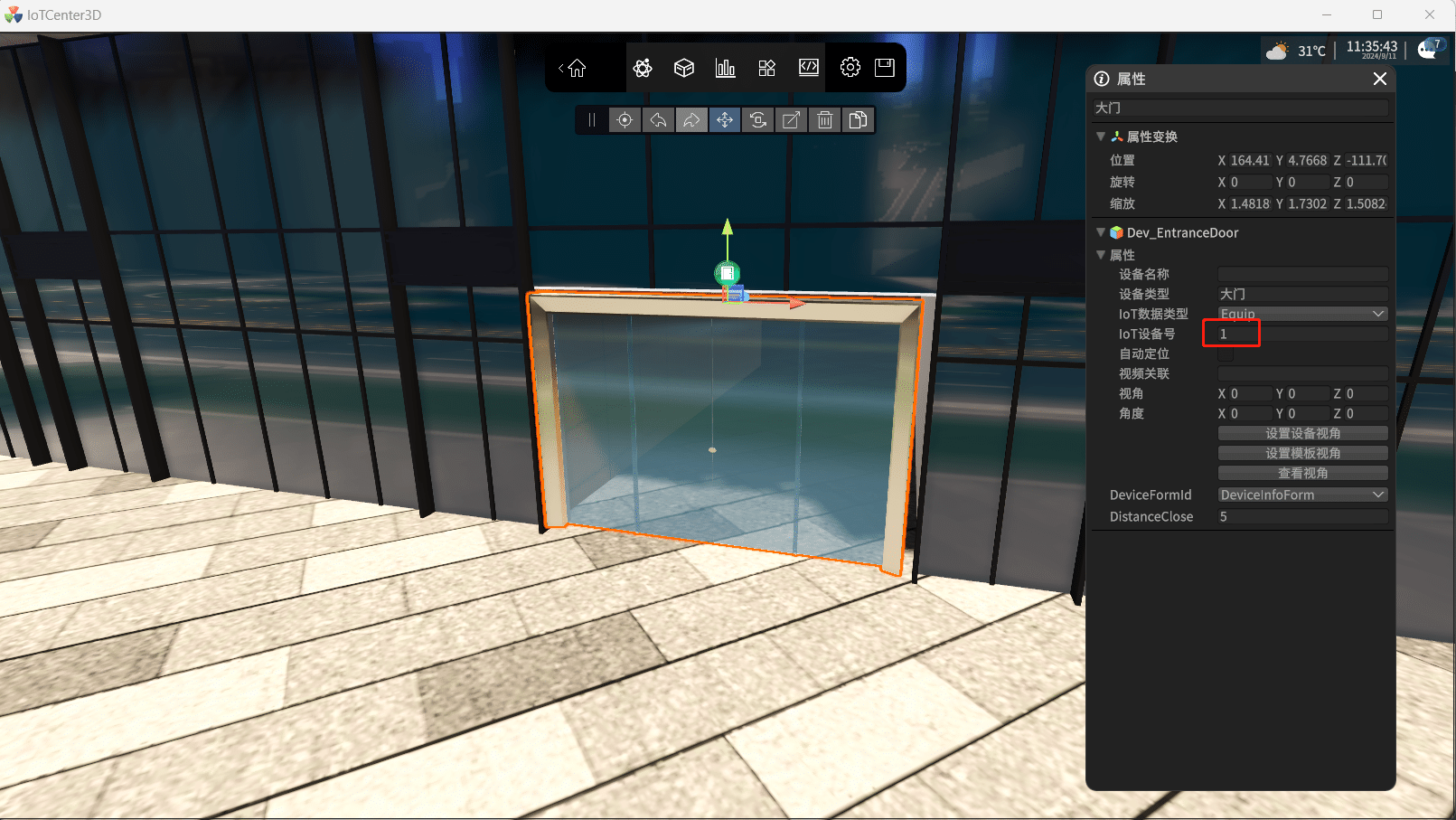This screenshot has width=1456, height=820.
Task: Click the weather cloud icon
Action: click(1277, 52)
